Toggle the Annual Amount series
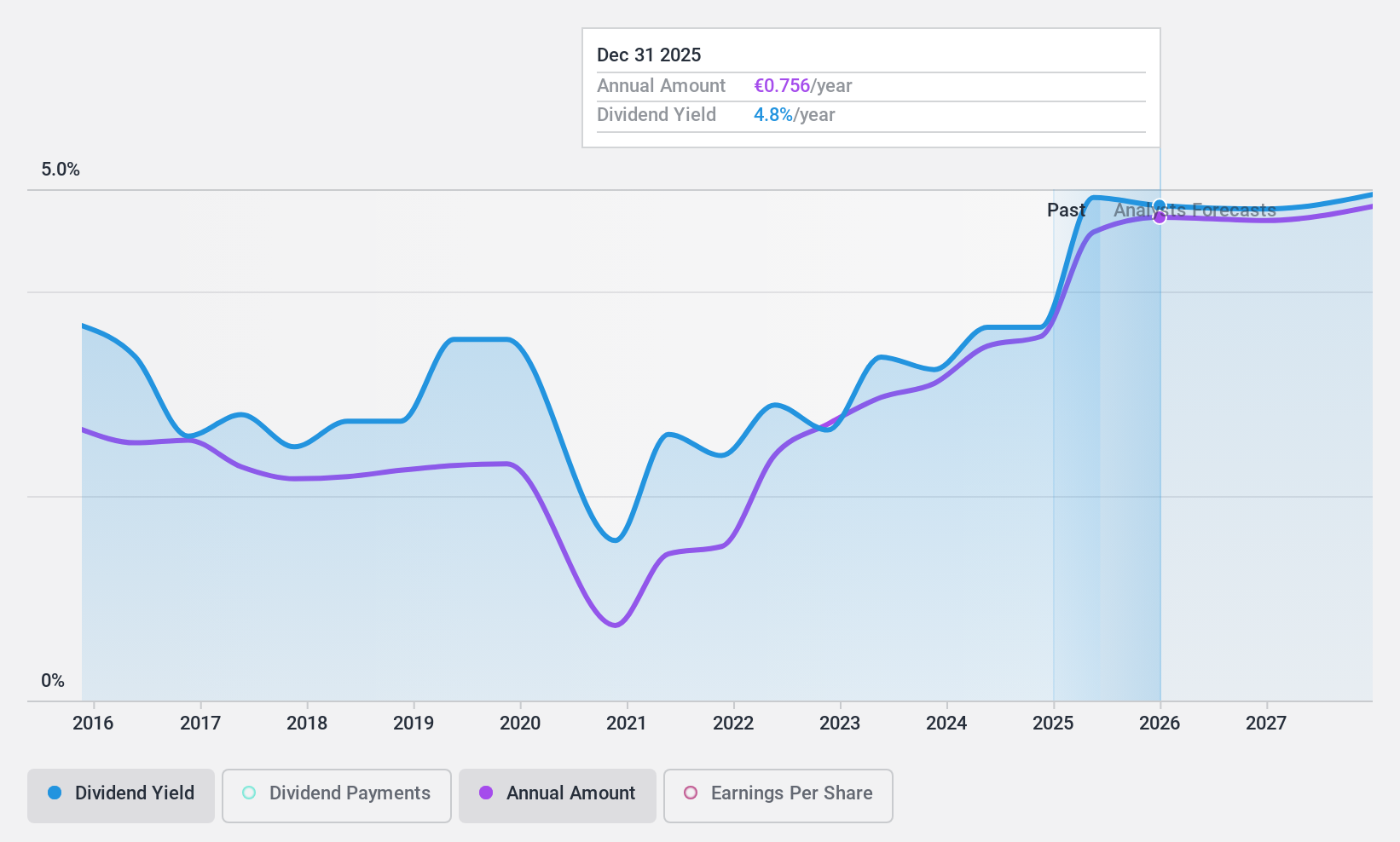Screen dimensions: 1400x842 click(558, 796)
